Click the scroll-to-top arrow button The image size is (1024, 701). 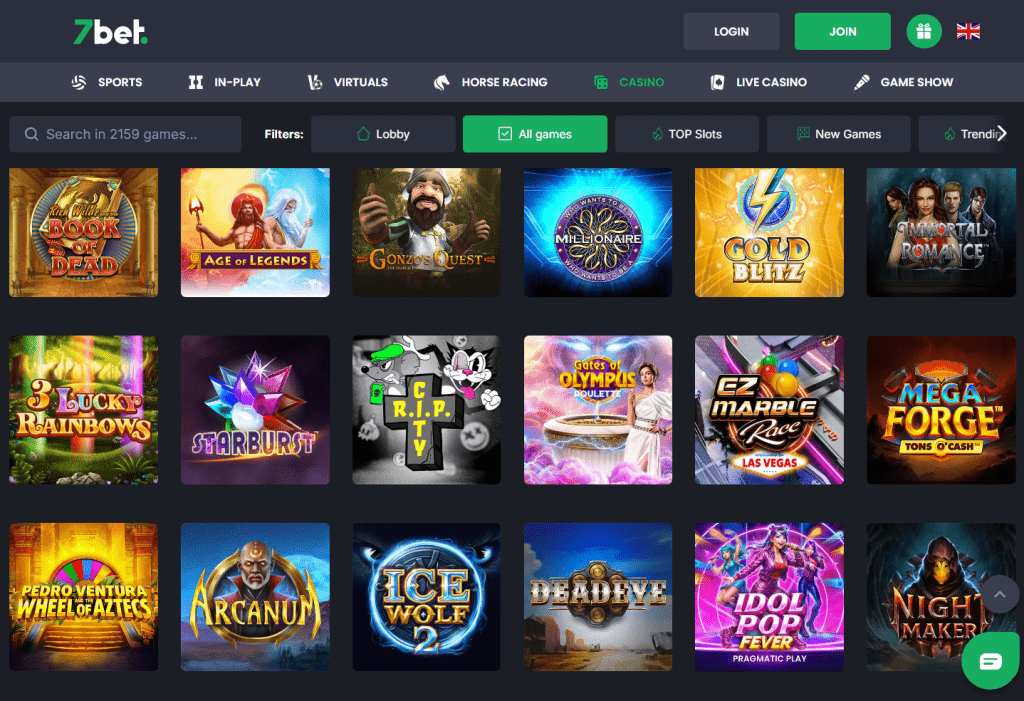point(999,594)
